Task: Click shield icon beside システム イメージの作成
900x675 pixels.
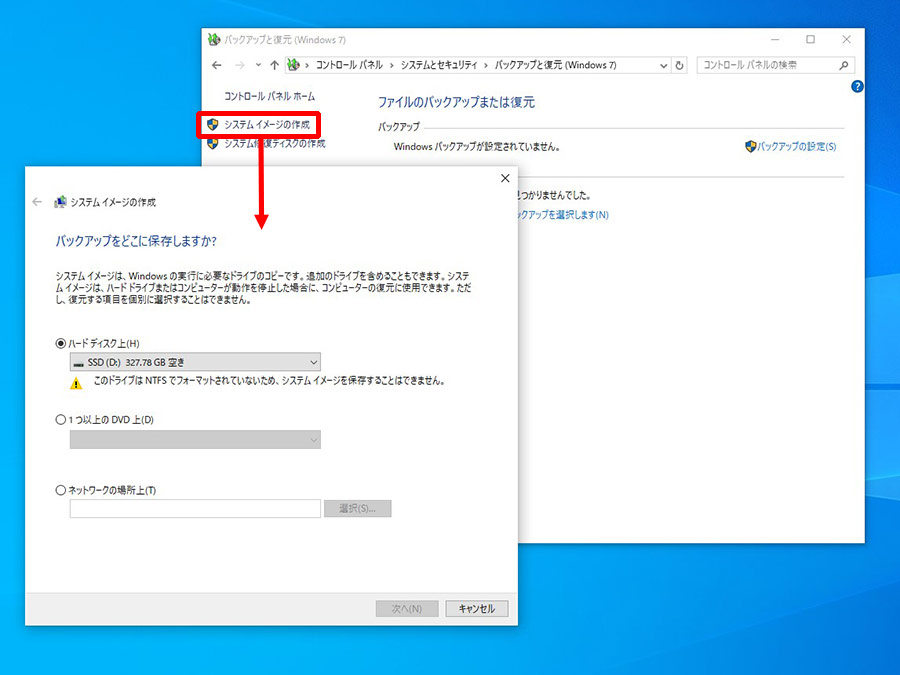Action: [x=213, y=125]
